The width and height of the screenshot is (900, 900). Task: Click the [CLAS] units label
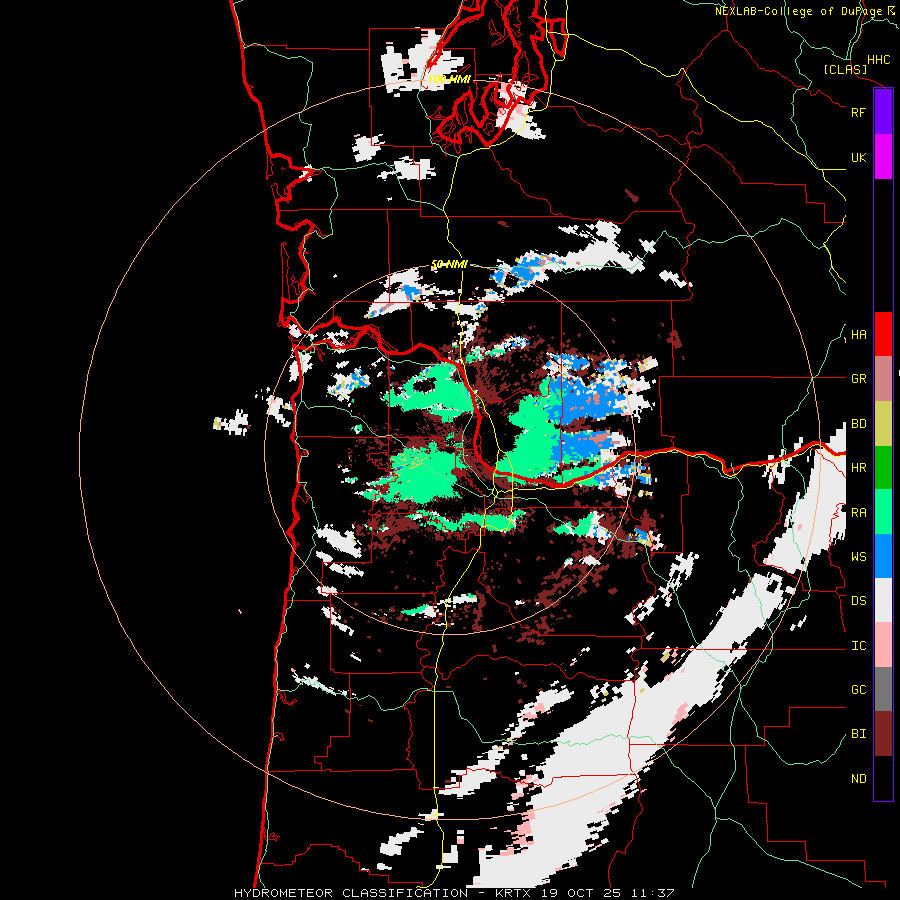845,70
